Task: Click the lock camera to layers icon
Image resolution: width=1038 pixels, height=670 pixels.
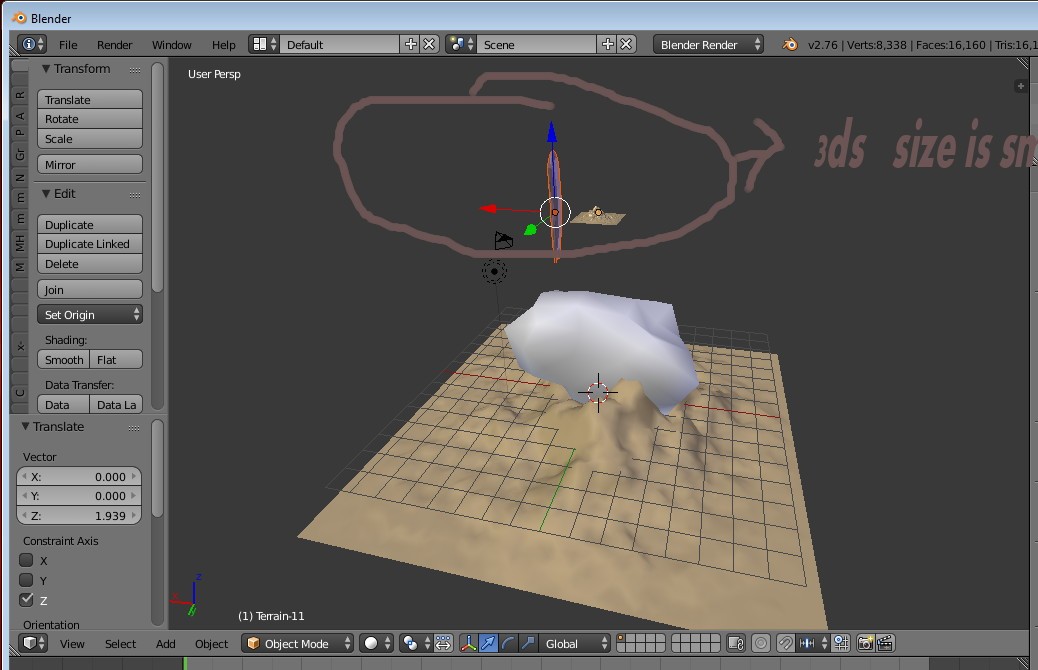Action: 736,644
